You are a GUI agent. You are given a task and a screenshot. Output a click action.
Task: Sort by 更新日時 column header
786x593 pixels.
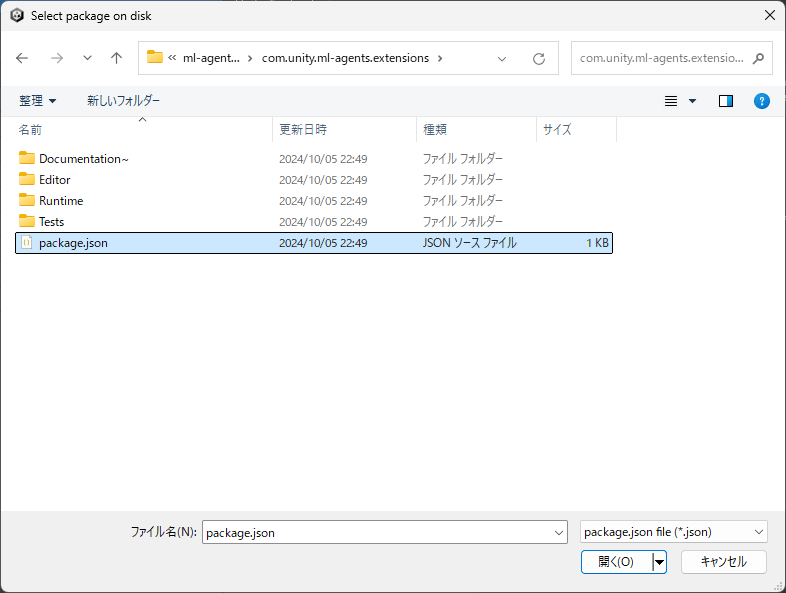(x=345, y=130)
